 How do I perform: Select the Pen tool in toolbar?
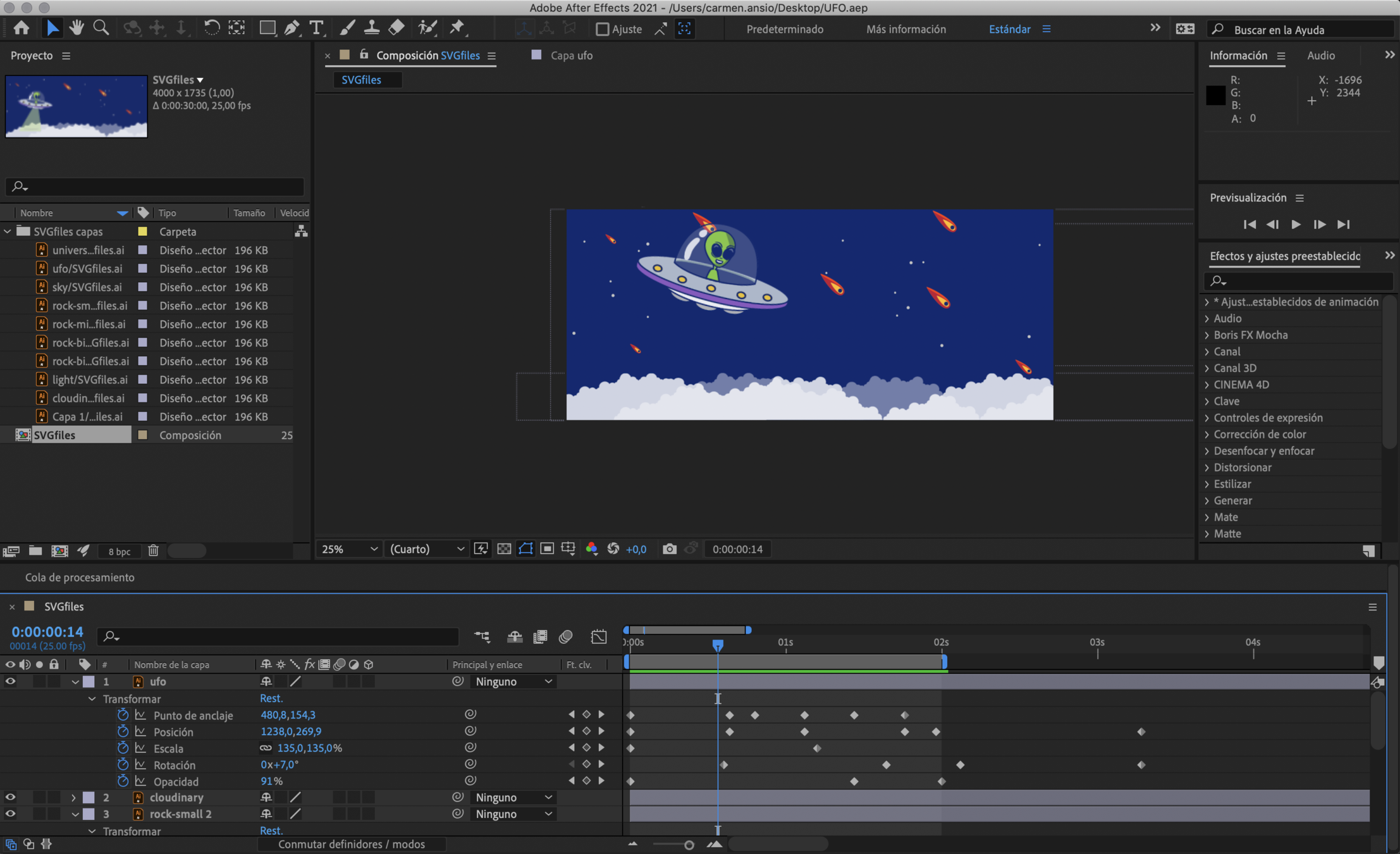point(292,28)
